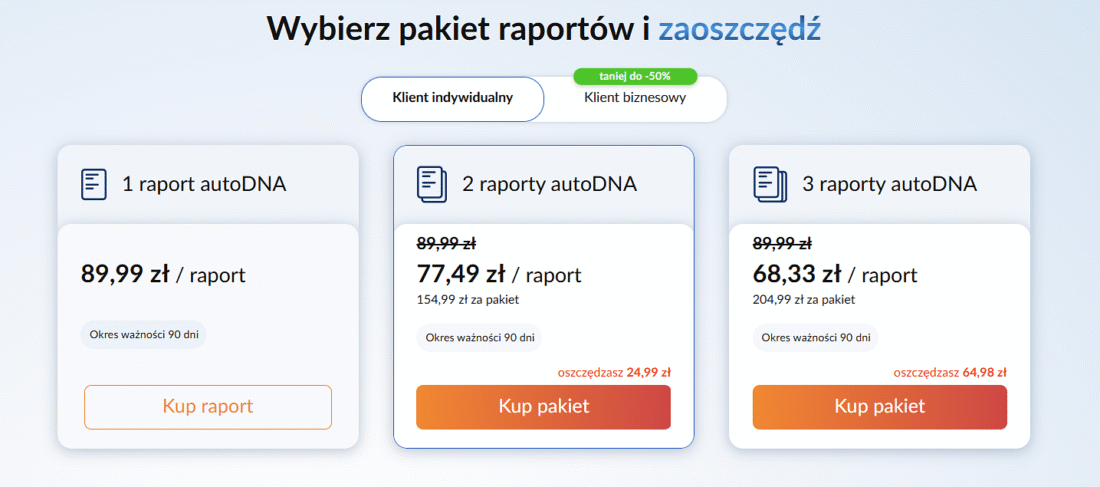Click the double document icon for 2 raporty
This screenshot has width=1100, height=487.
click(x=430, y=184)
